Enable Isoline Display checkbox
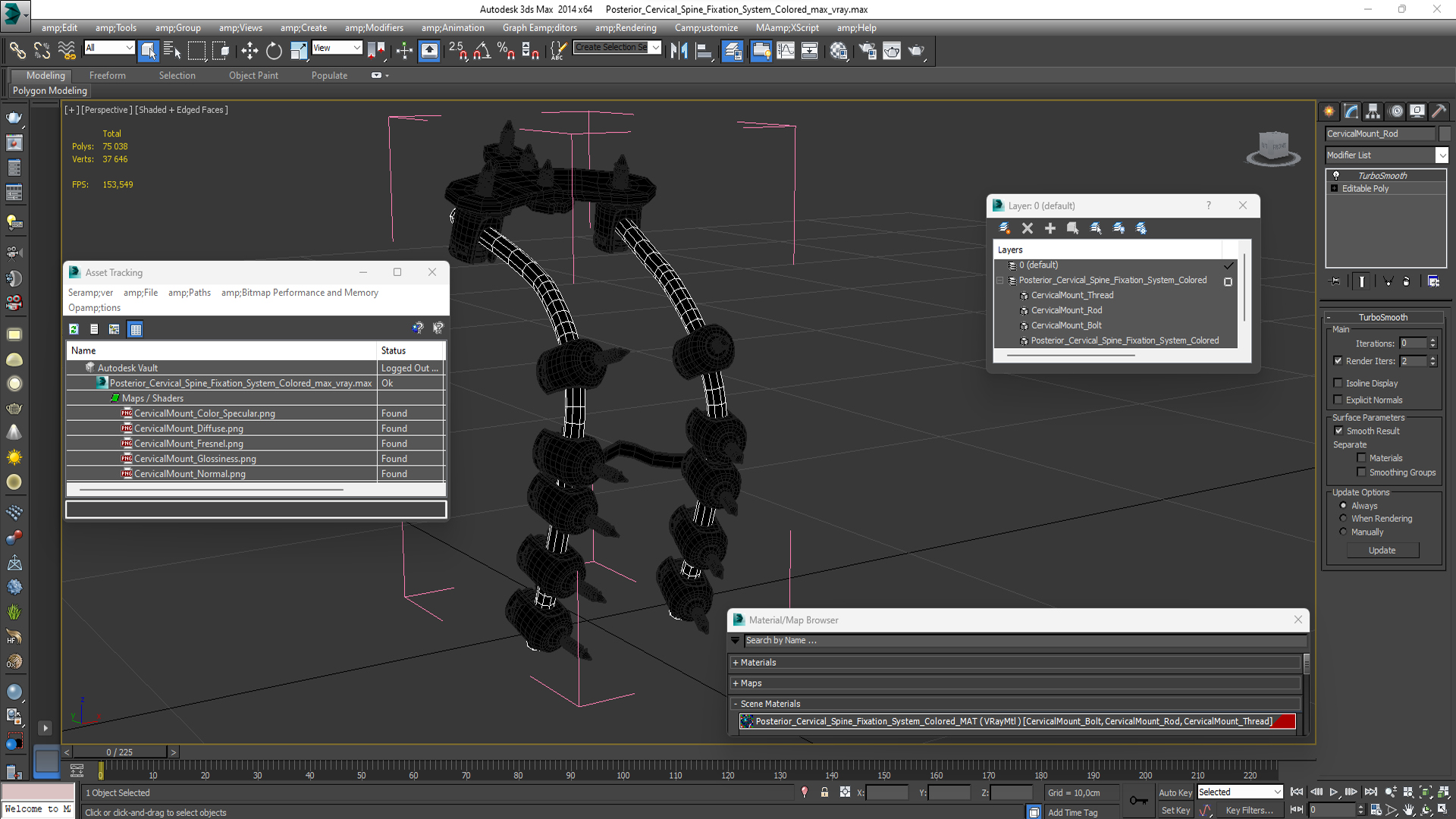 pyautogui.click(x=1338, y=383)
